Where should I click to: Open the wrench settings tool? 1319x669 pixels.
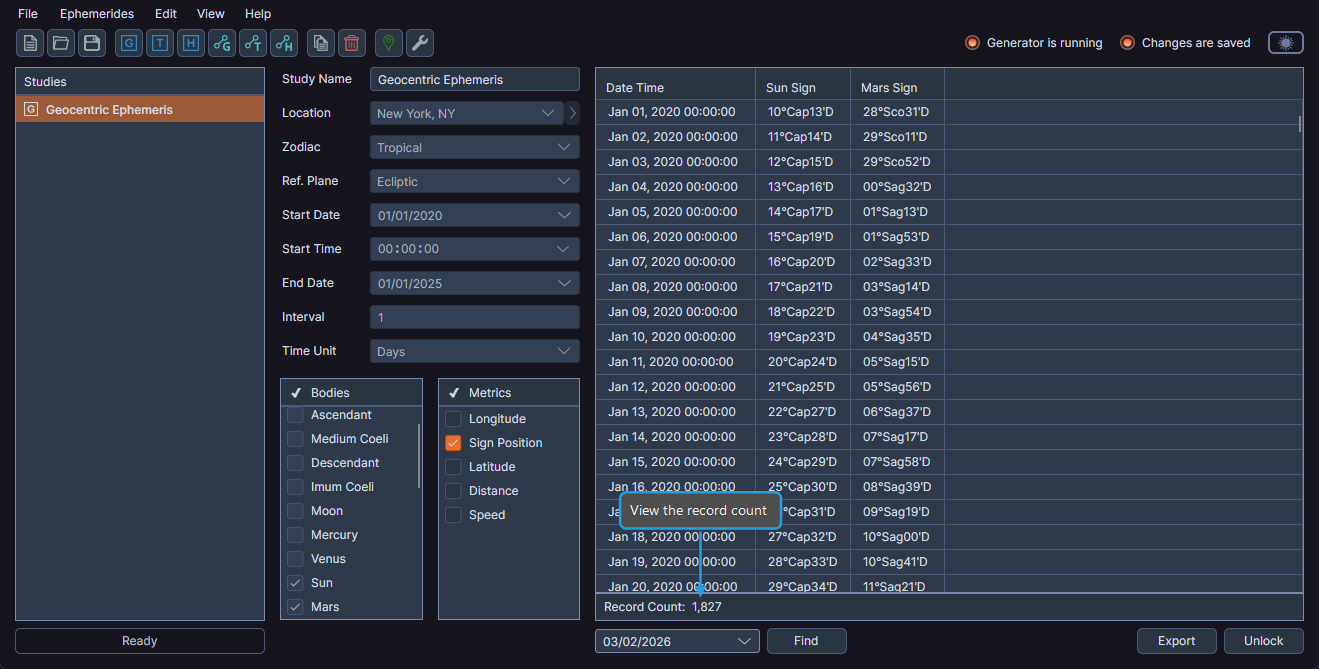419,43
